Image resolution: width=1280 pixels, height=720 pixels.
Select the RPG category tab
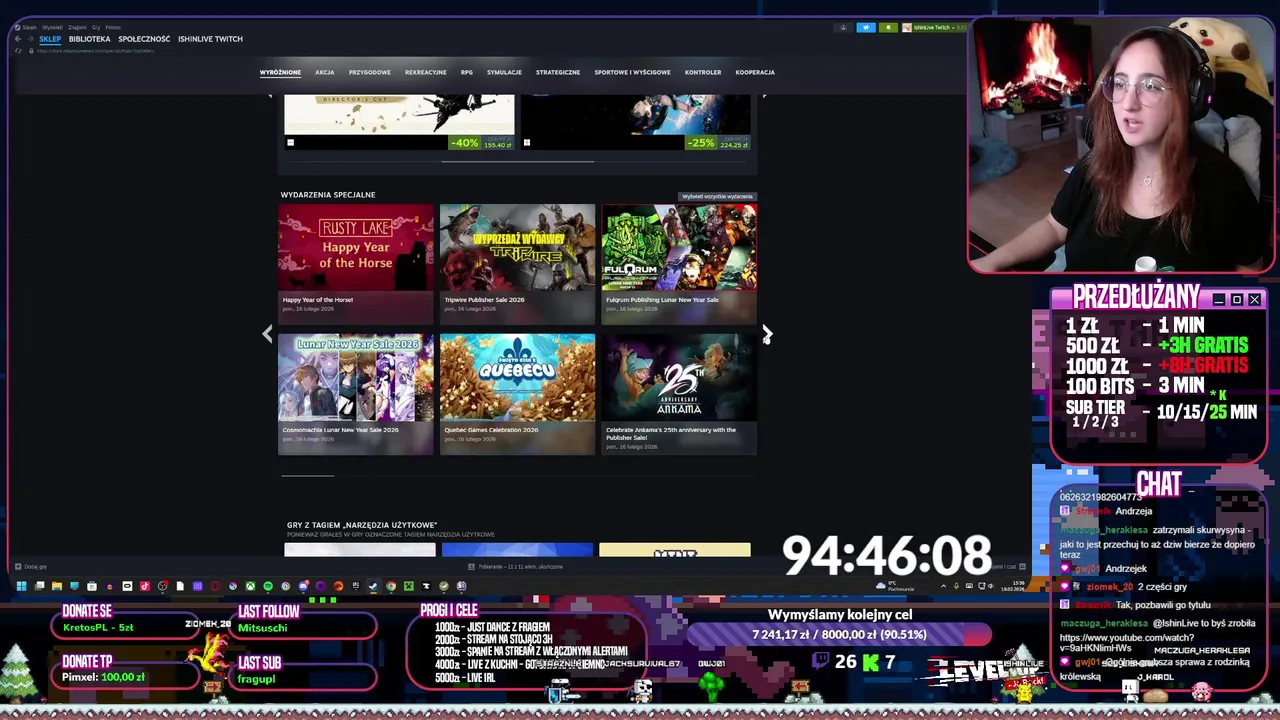coord(467,72)
